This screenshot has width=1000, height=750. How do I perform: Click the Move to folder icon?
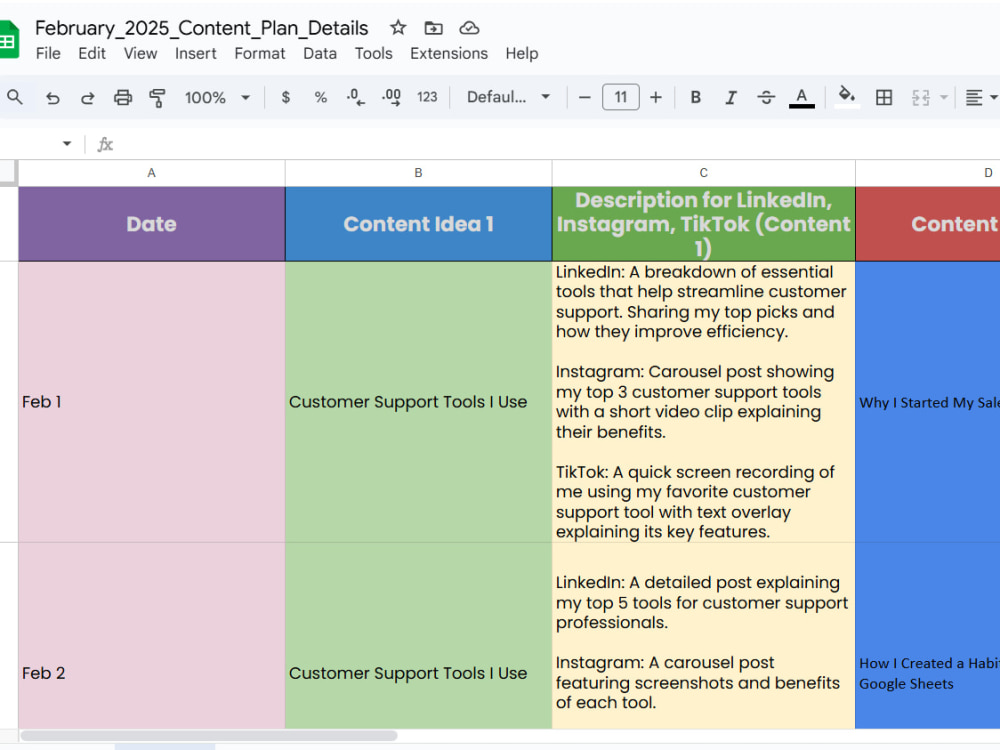tap(434, 27)
